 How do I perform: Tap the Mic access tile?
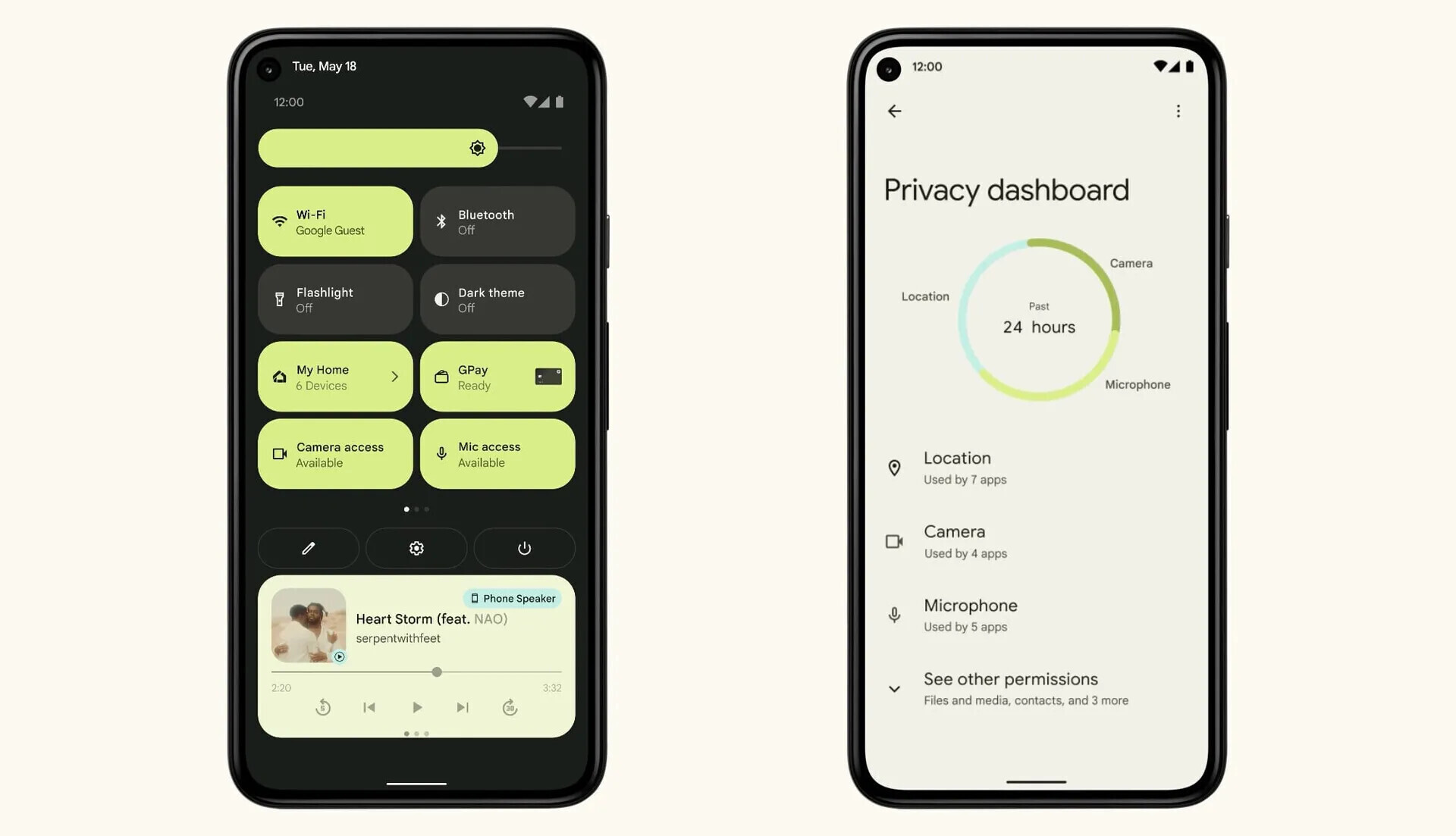click(x=497, y=454)
